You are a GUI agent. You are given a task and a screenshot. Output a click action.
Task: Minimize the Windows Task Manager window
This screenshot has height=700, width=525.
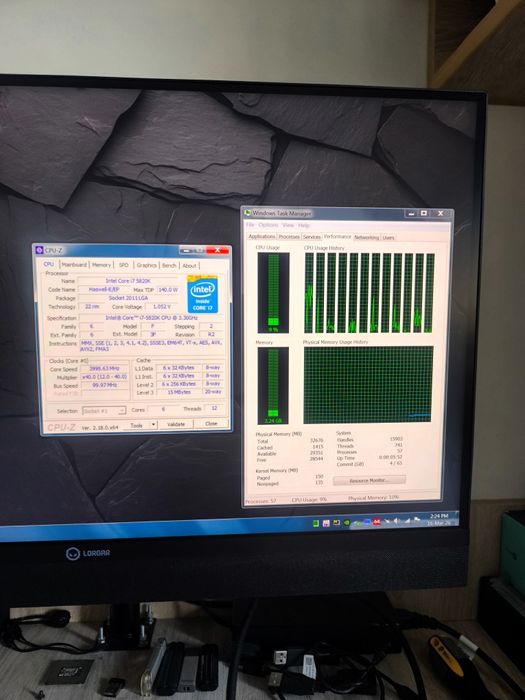click(x=412, y=213)
